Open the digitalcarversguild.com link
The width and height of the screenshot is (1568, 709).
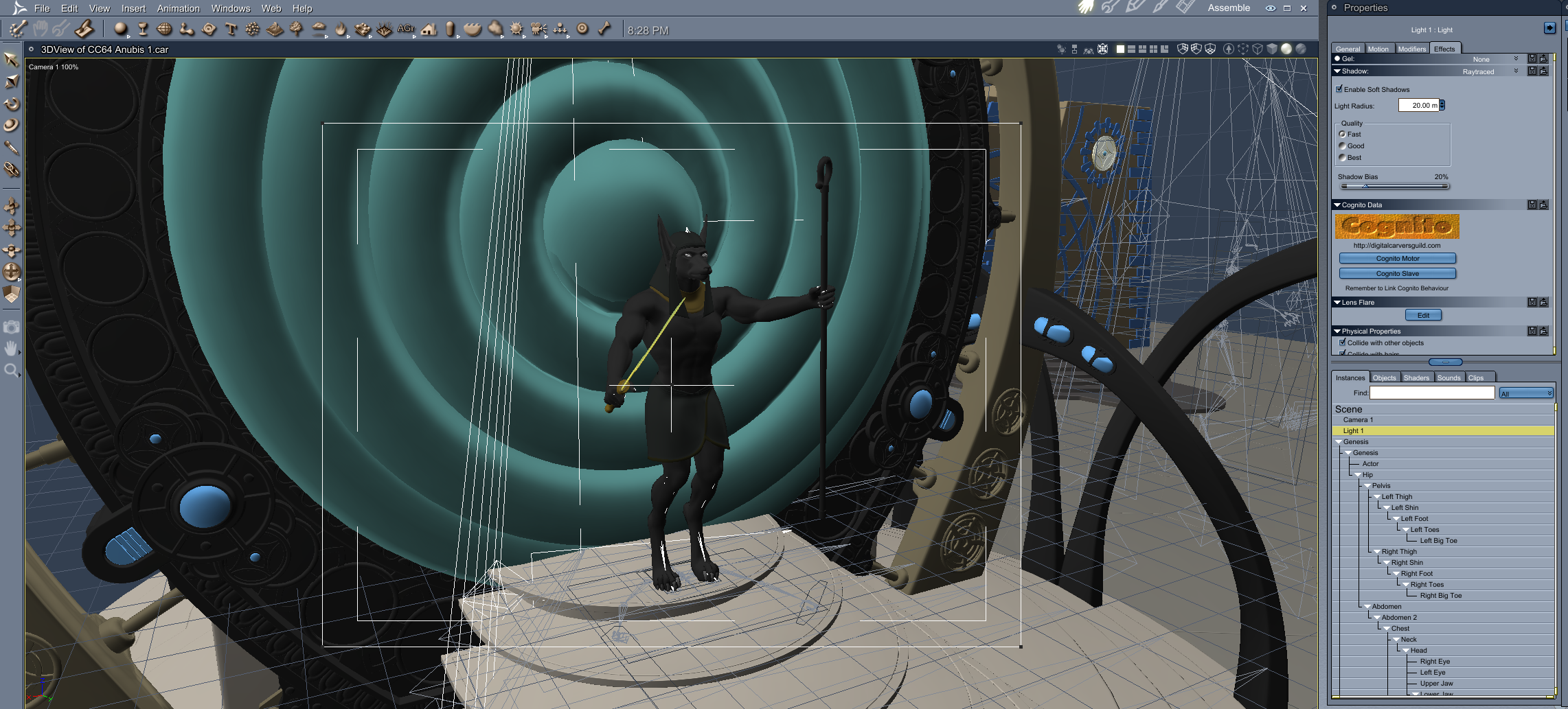click(1397, 246)
